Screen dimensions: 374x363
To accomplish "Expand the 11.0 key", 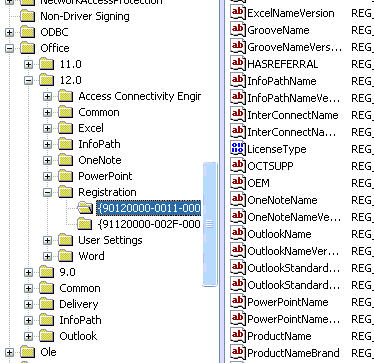I will 29,64.
